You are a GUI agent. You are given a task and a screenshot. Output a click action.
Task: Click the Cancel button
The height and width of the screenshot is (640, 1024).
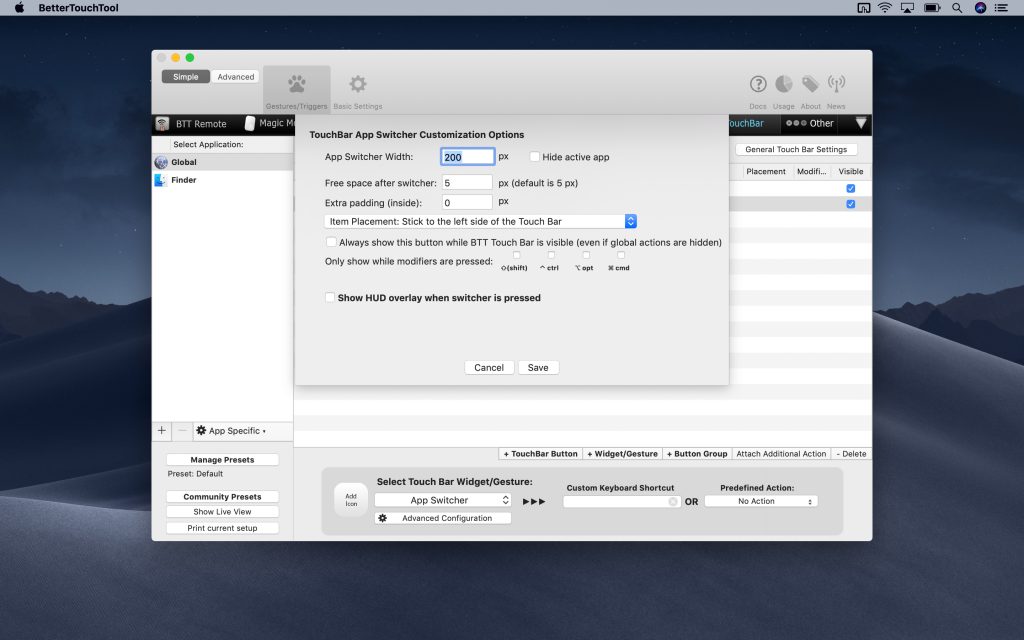click(x=489, y=368)
